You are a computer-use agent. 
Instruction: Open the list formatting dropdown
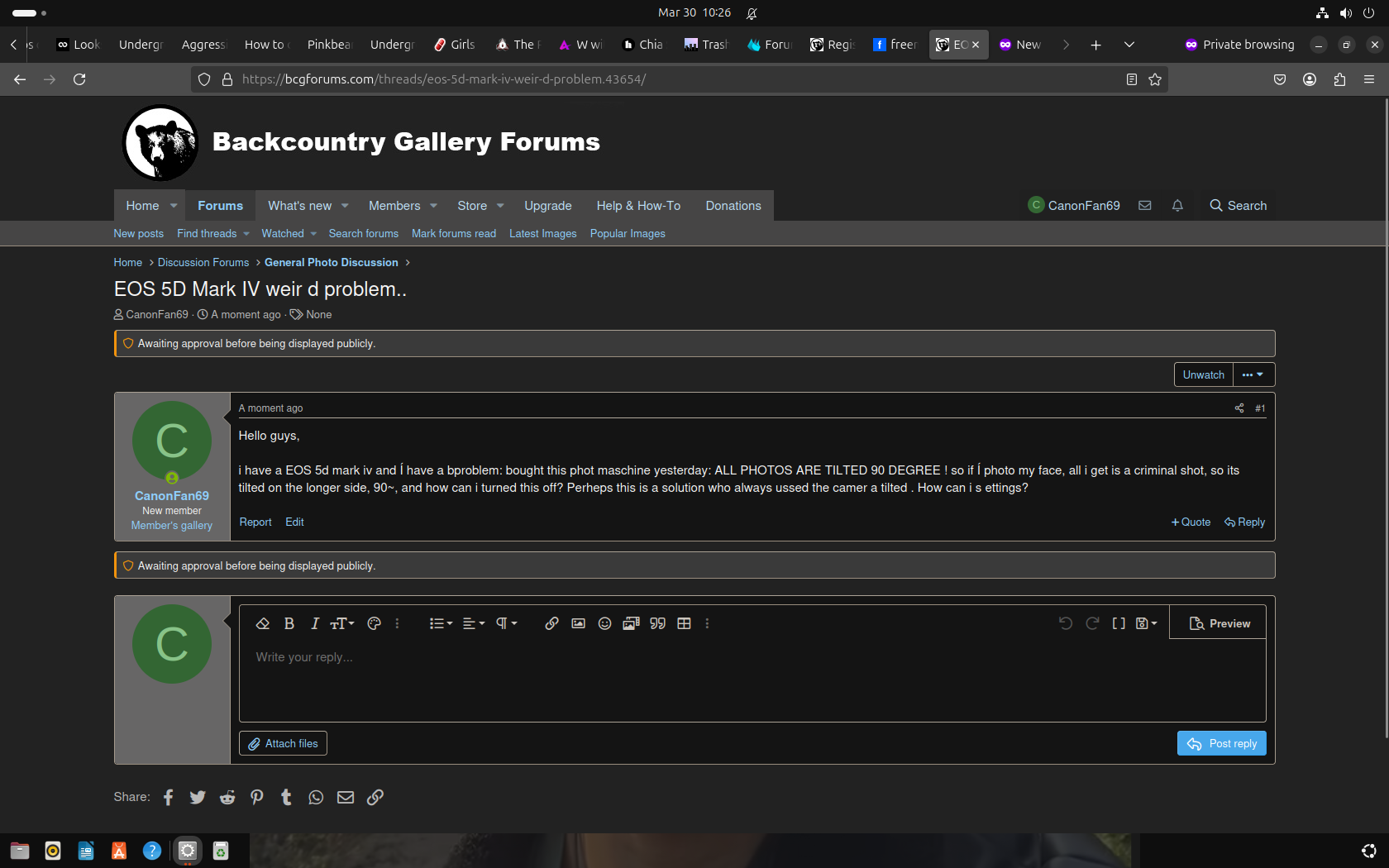click(441, 623)
